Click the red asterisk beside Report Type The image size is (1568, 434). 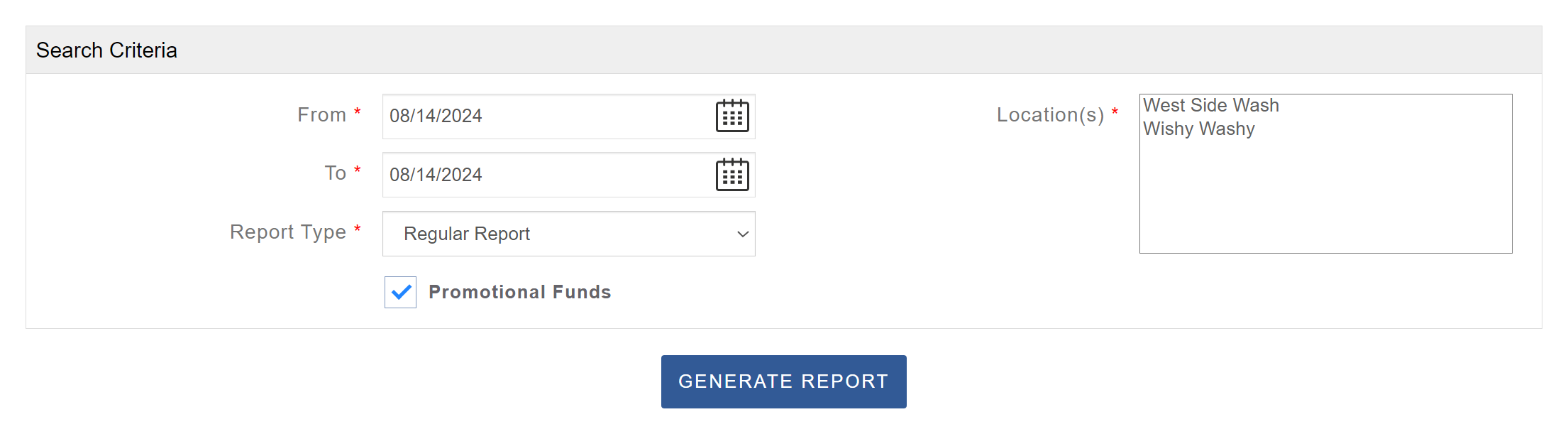tap(358, 229)
